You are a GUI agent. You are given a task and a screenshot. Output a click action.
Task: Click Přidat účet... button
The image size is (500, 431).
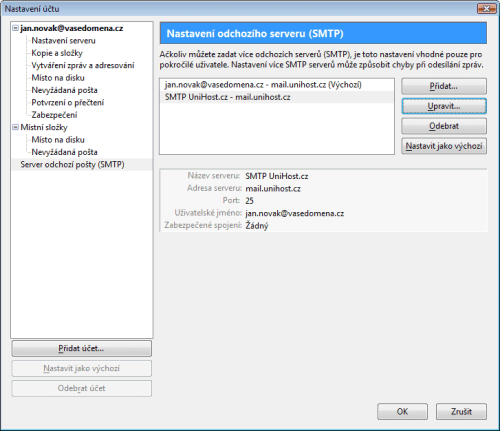(82, 349)
